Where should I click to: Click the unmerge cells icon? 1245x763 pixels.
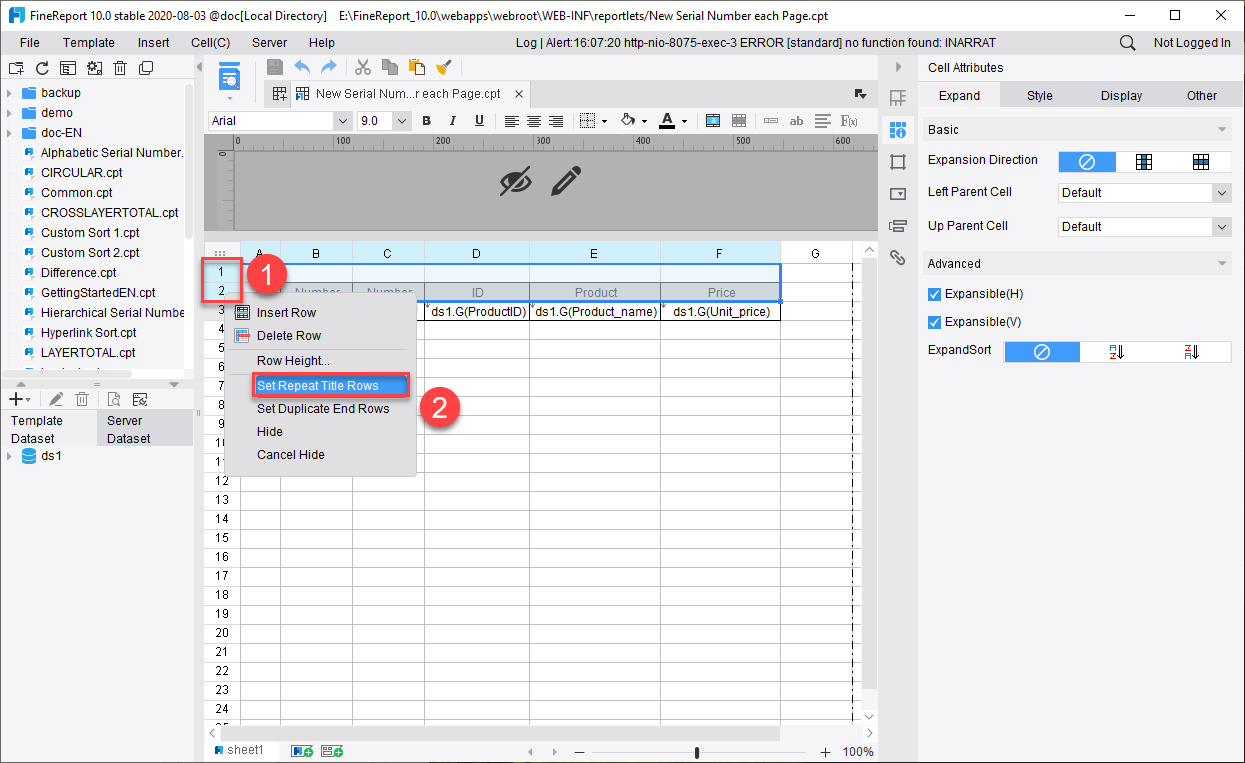739,121
